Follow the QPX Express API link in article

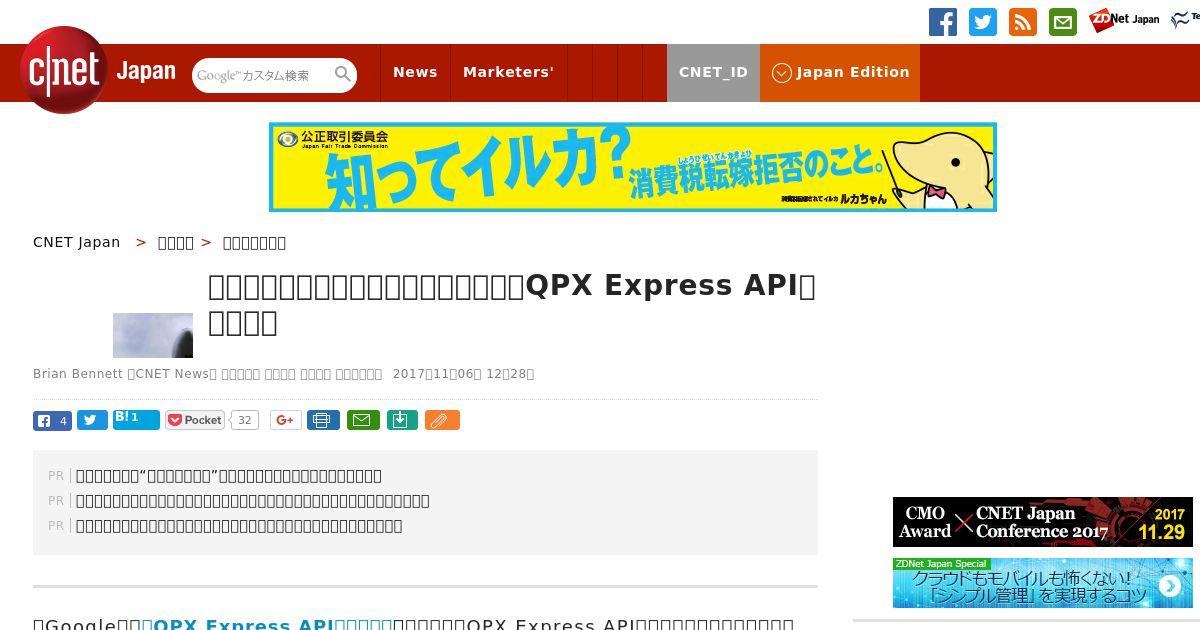pyautogui.click(x=268, y=624)
